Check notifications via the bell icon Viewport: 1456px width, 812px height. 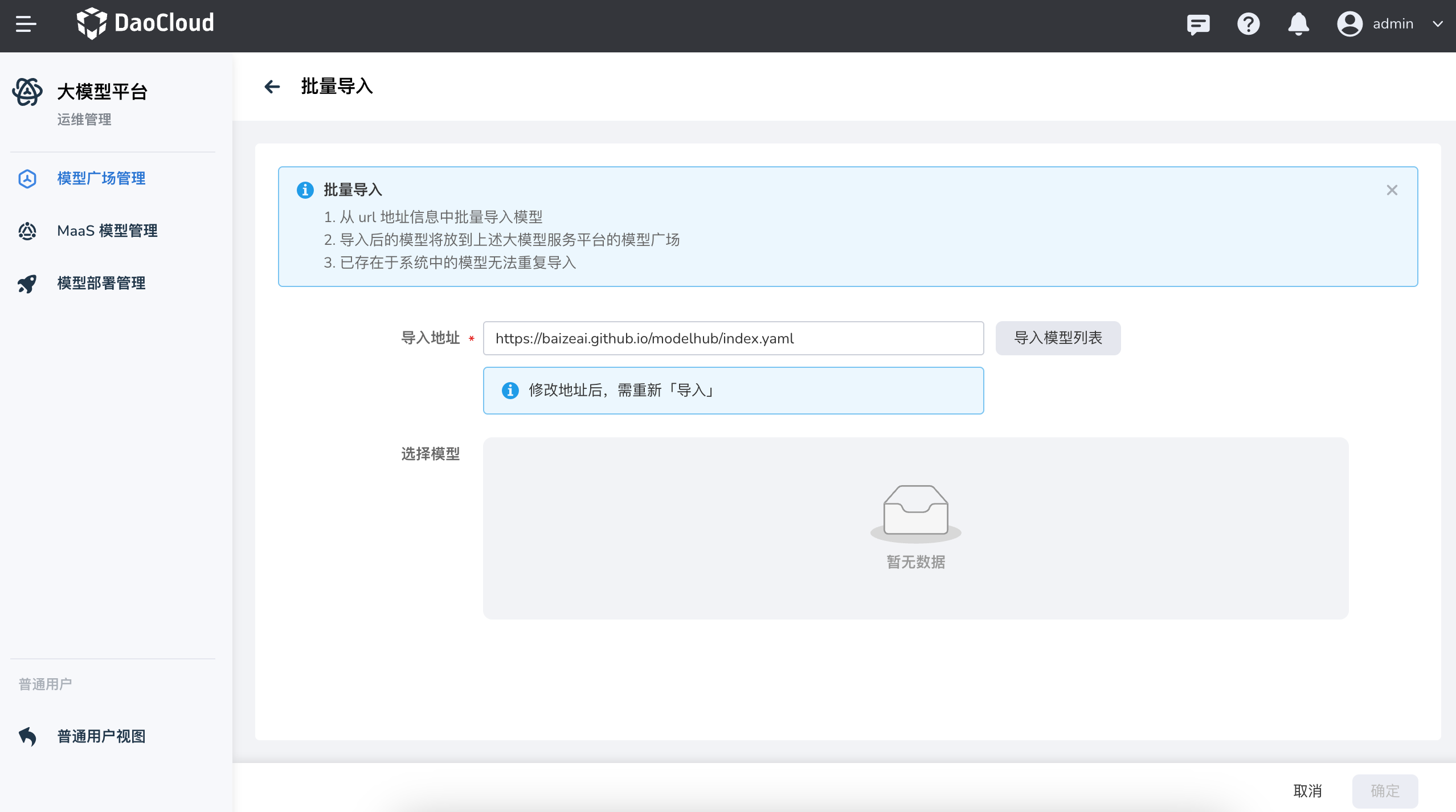coord(1298,24)
